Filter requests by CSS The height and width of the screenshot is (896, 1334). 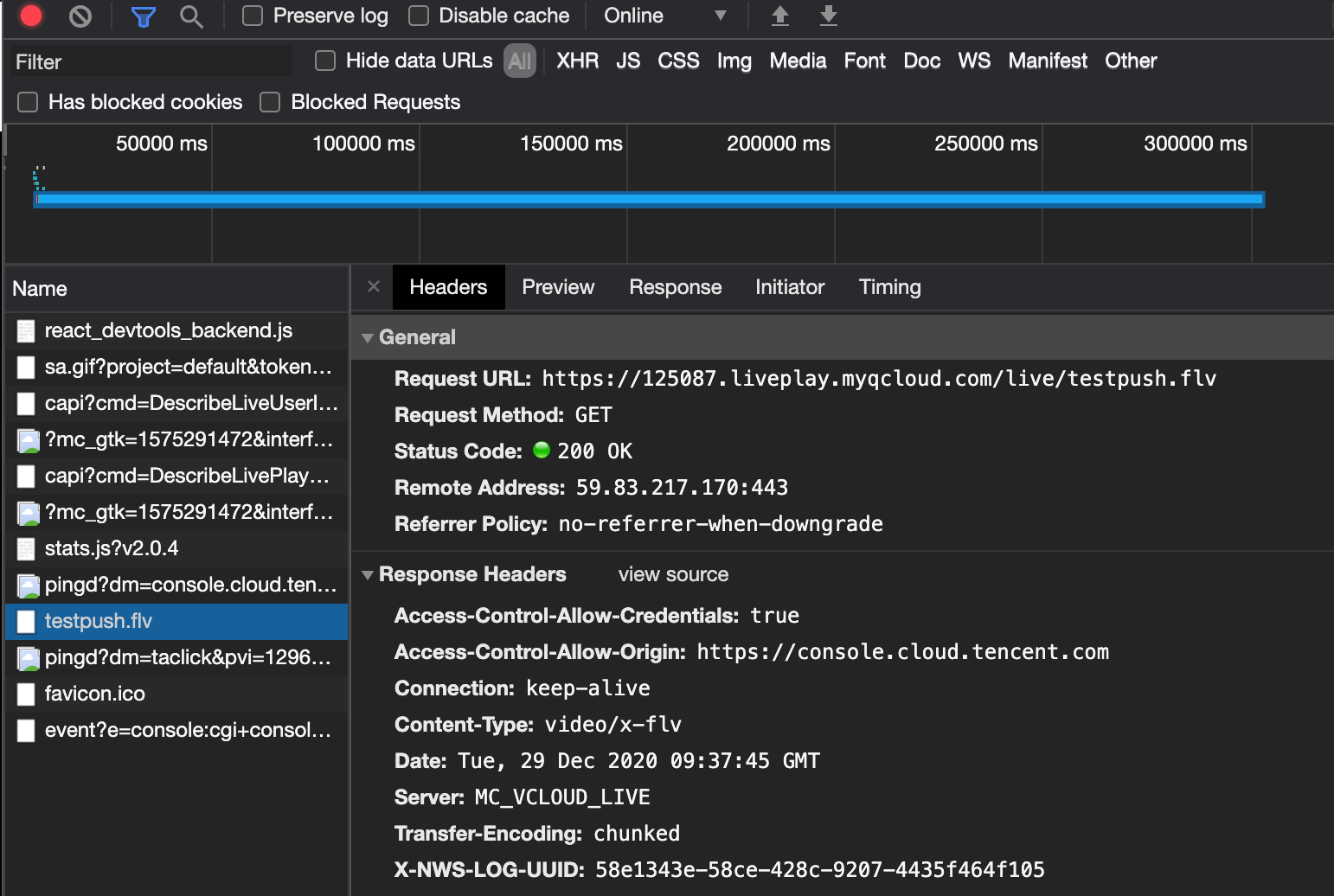(678, 61)
